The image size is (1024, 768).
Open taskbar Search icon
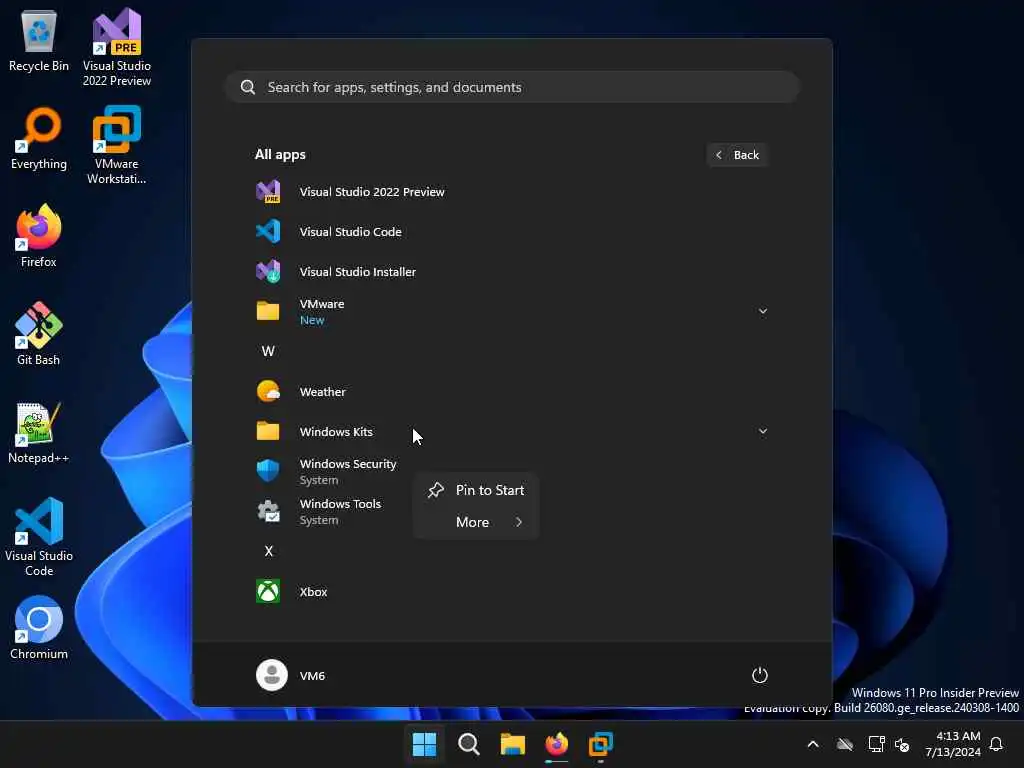click(x=468, y=744)
